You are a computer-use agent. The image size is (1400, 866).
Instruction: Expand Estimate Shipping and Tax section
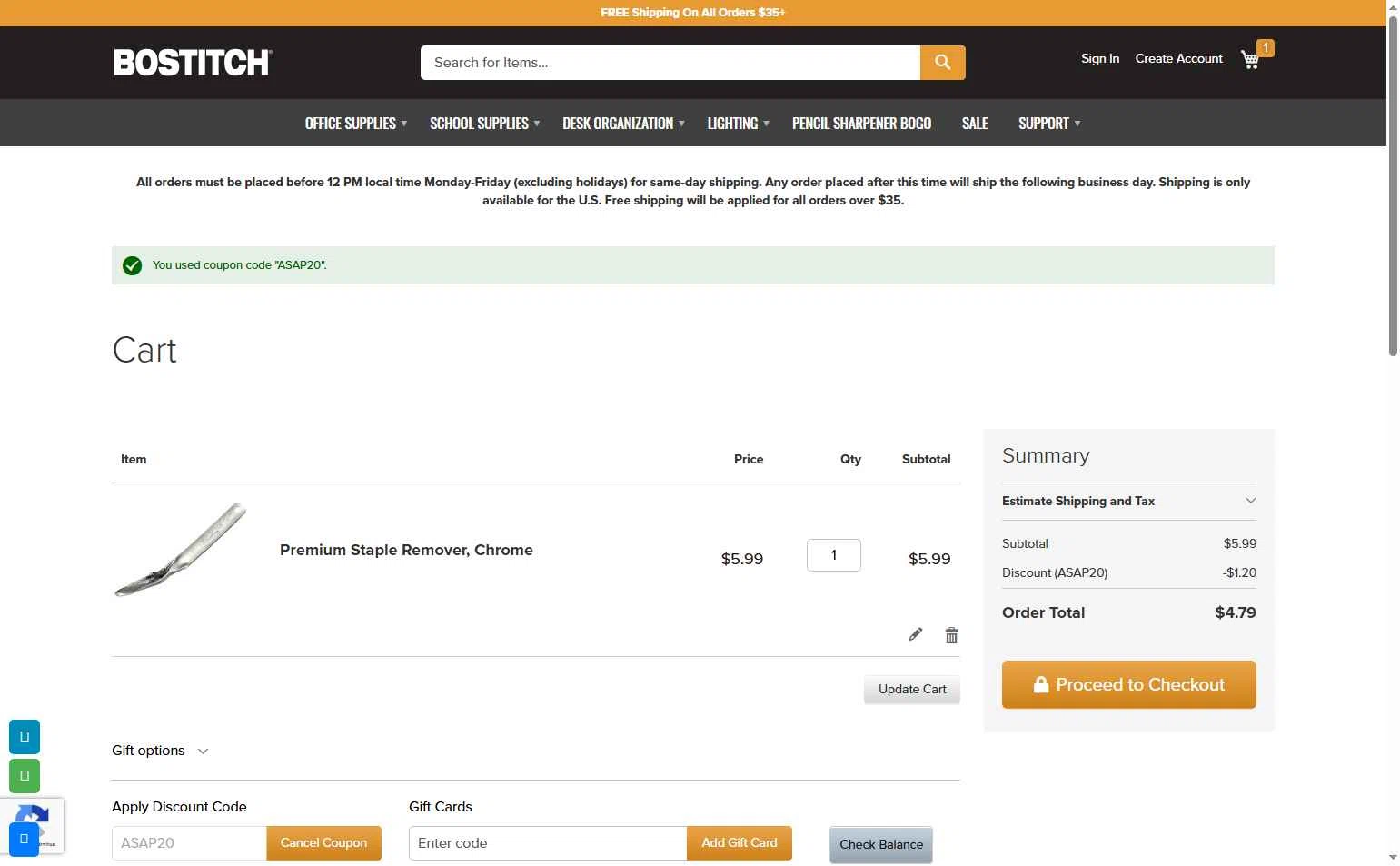coord(1128,501)
